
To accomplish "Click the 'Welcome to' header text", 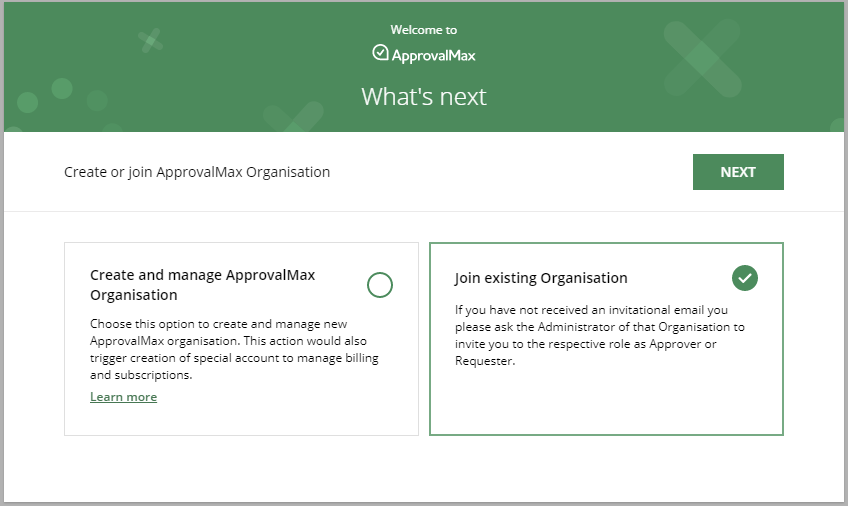I will tap(424, 30).
